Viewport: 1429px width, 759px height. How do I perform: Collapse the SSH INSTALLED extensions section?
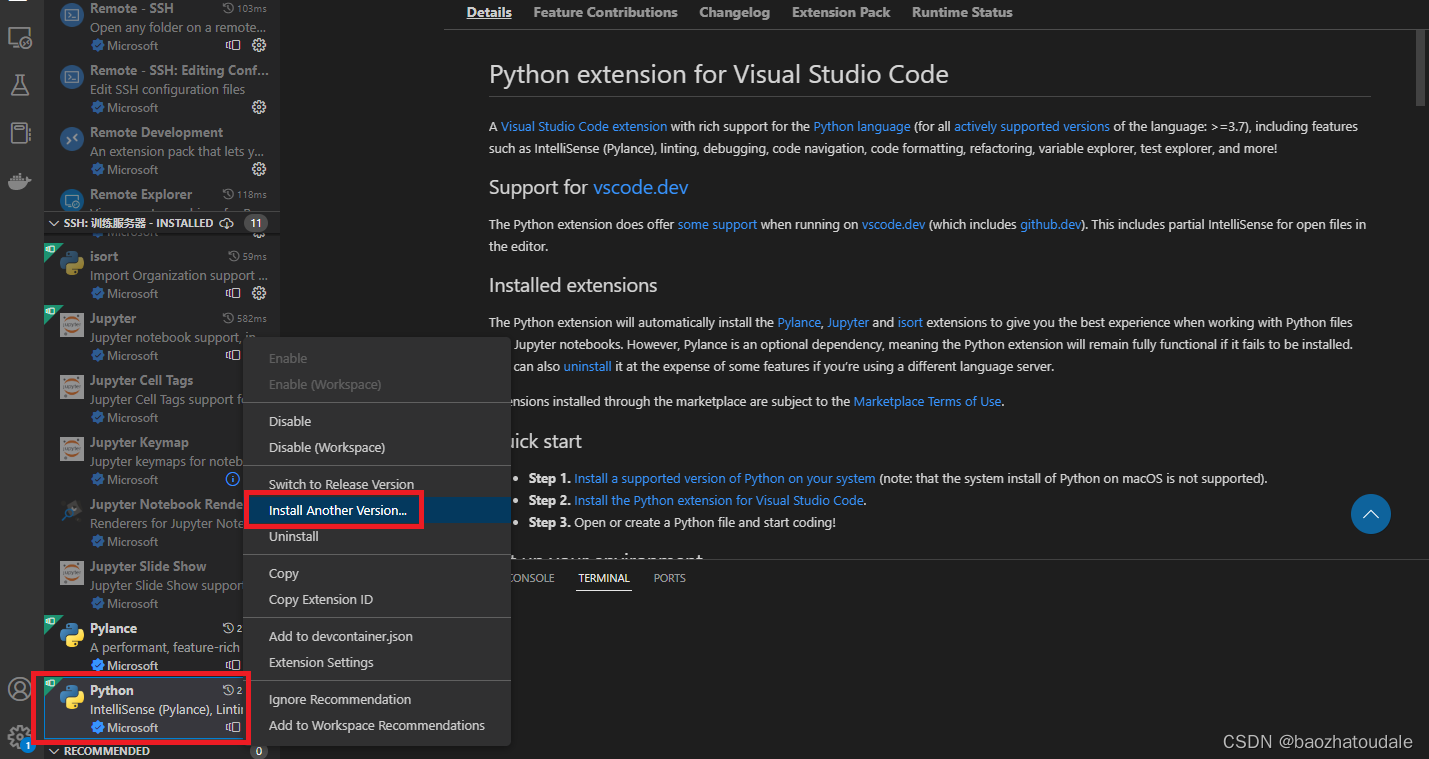click(x=54, y=223)
